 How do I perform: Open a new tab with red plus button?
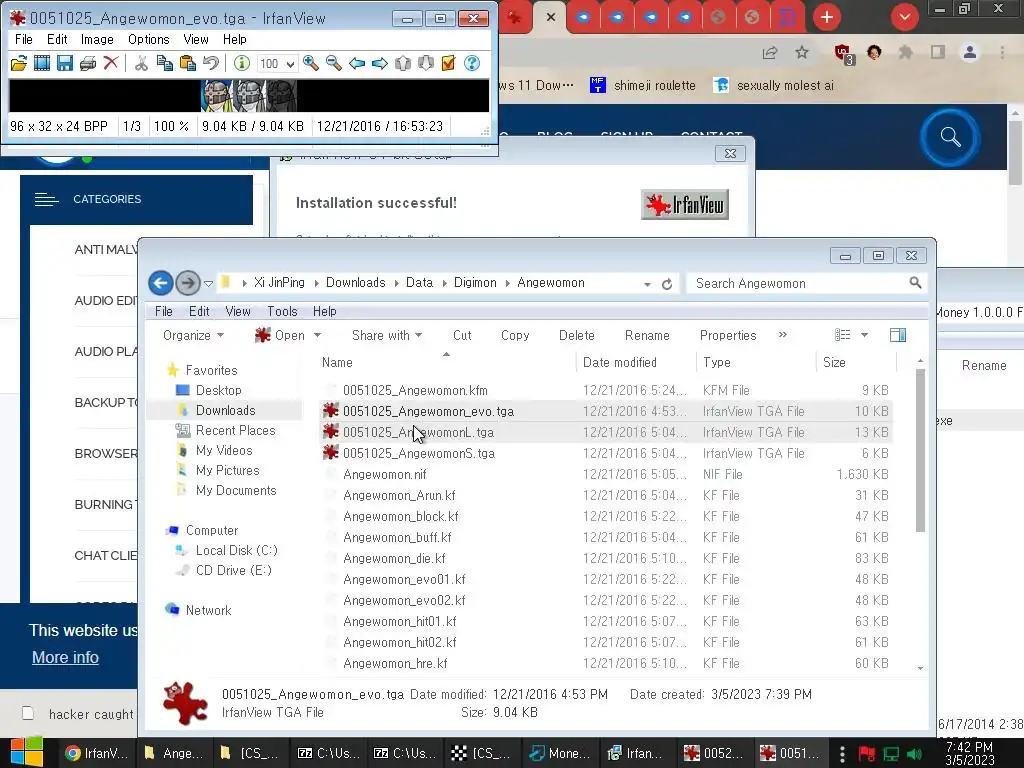827,17
